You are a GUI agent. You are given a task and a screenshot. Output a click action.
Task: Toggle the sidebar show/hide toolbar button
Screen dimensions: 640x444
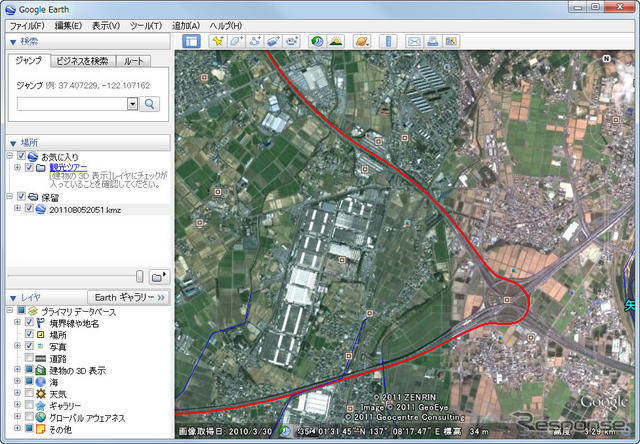[191, 41]
